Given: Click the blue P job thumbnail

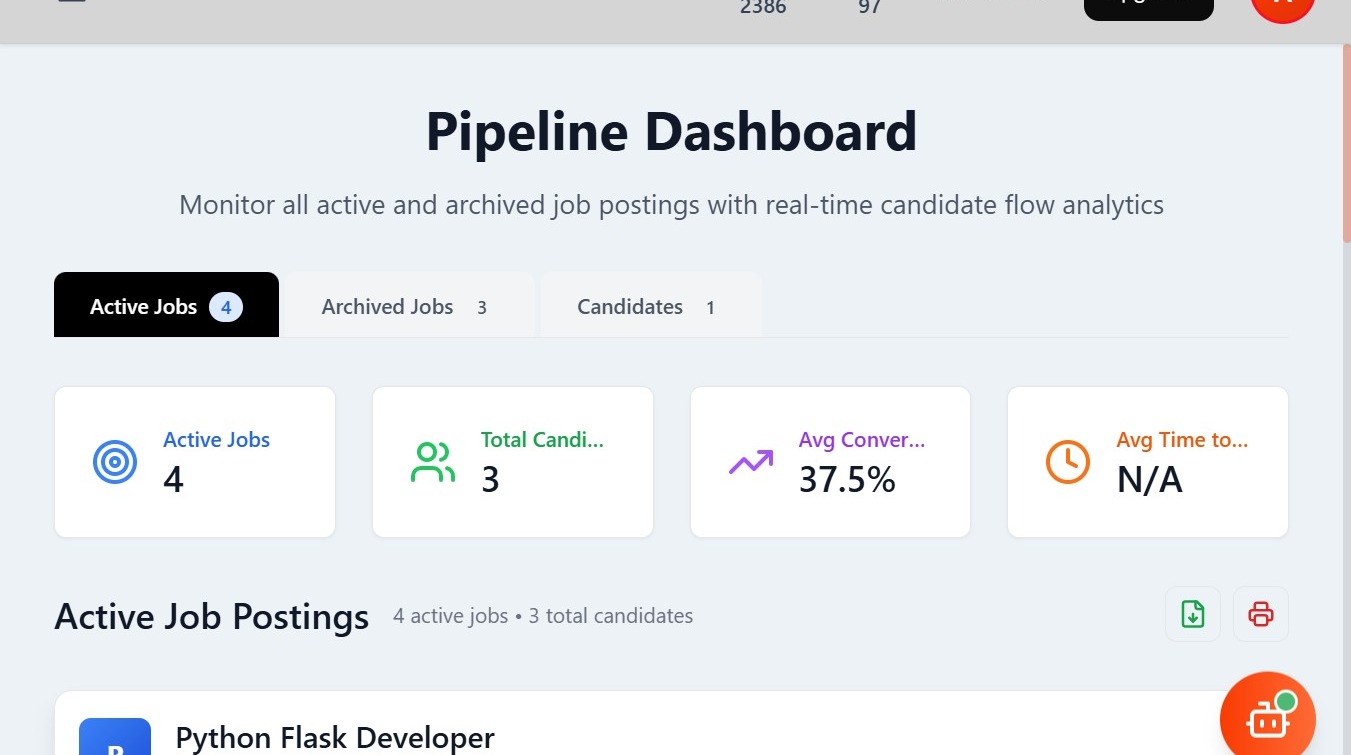Looking at the screenshot, I should pos(115,738).
